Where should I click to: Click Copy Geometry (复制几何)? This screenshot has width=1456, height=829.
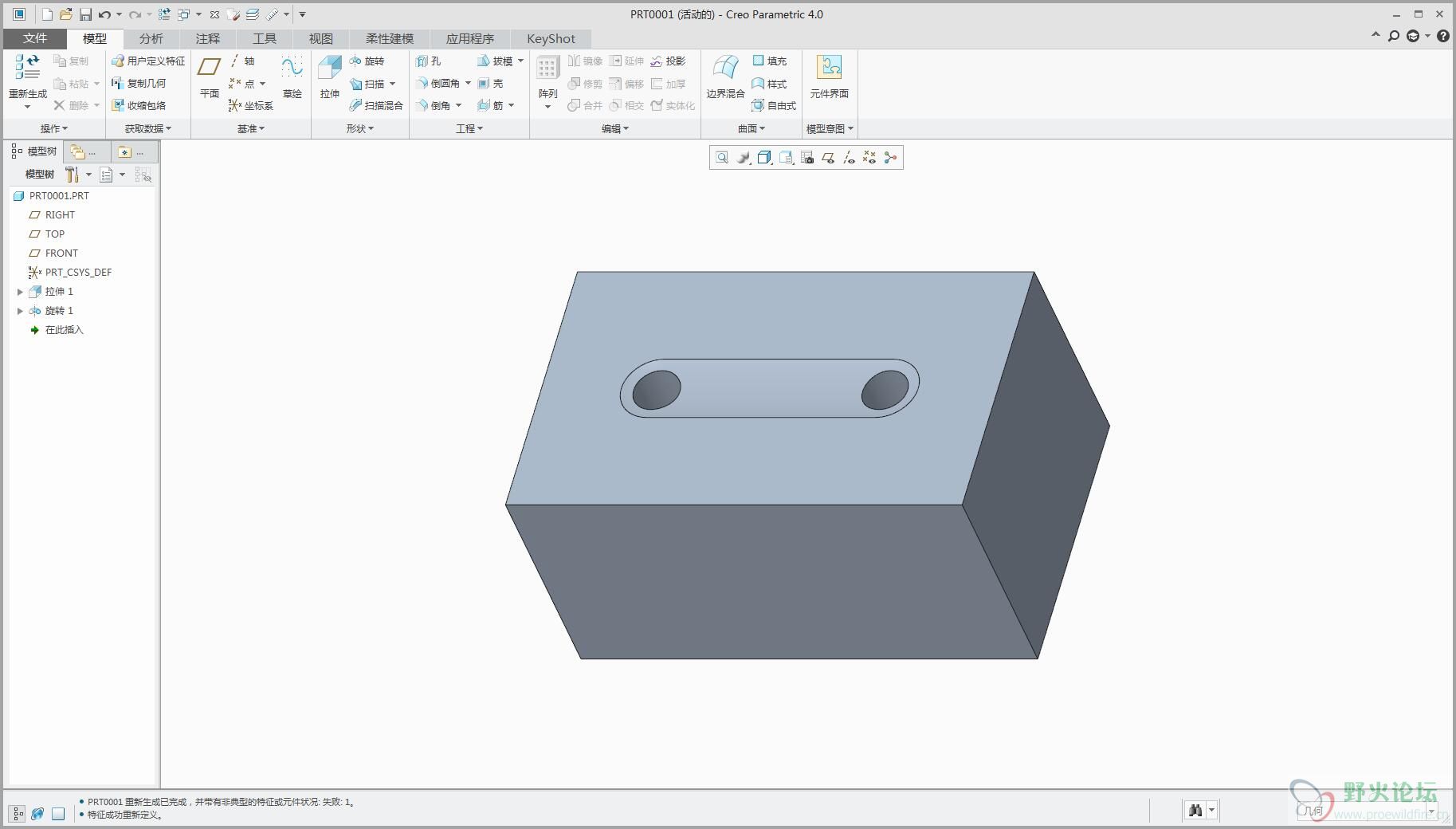[x=139, y=83]
